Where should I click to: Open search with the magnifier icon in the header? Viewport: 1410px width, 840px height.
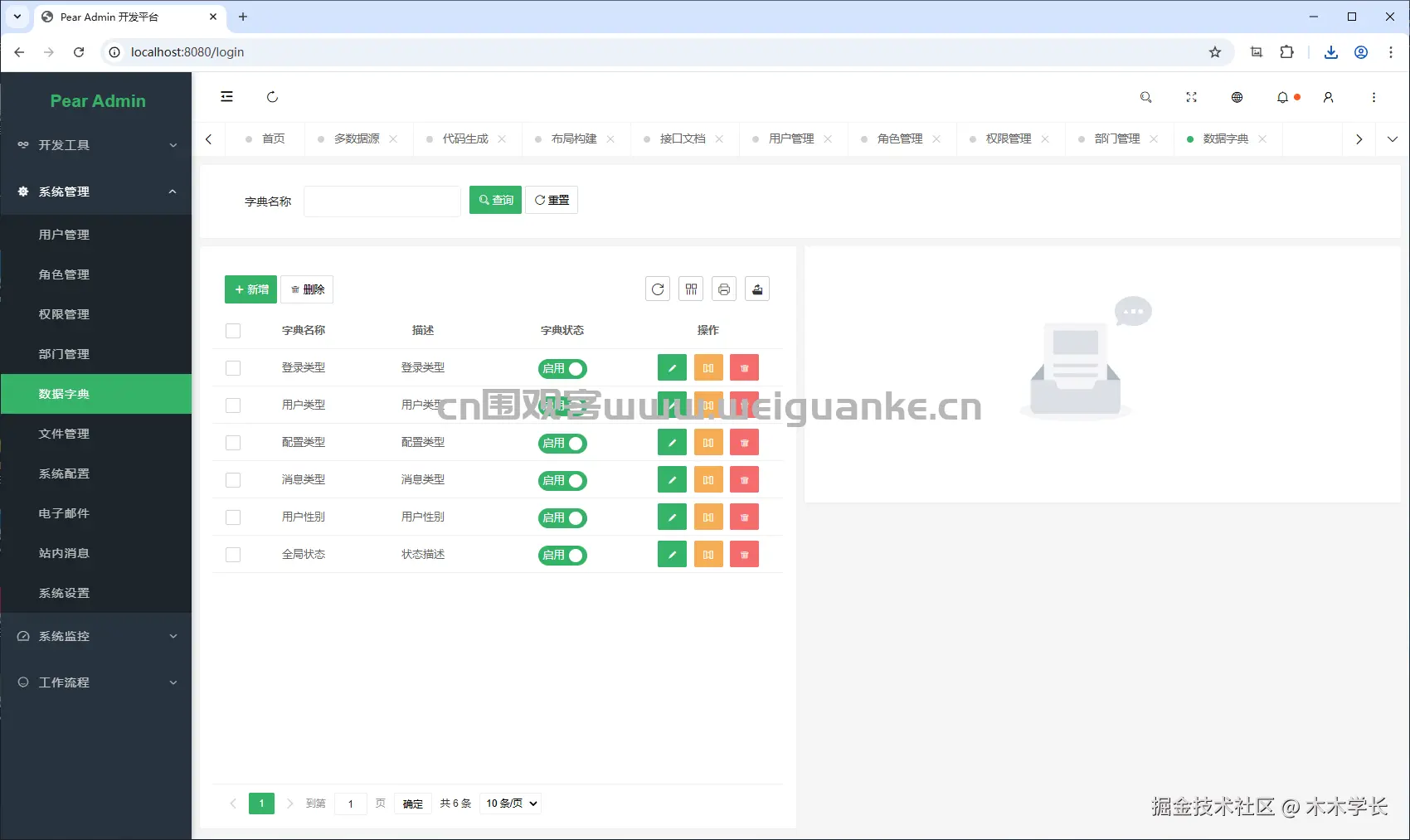pos(1145,97)
